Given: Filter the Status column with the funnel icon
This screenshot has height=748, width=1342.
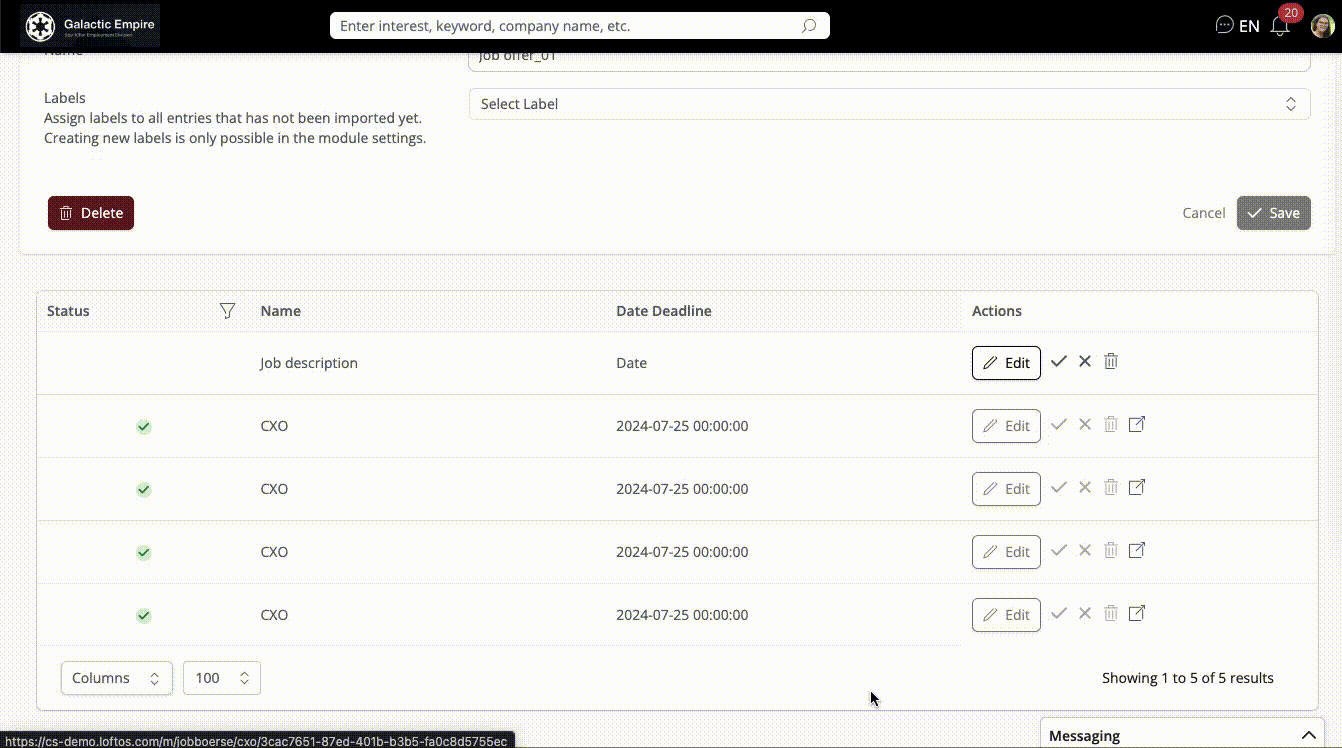Looking at the screenshot, I should click(x=227, y=311).
